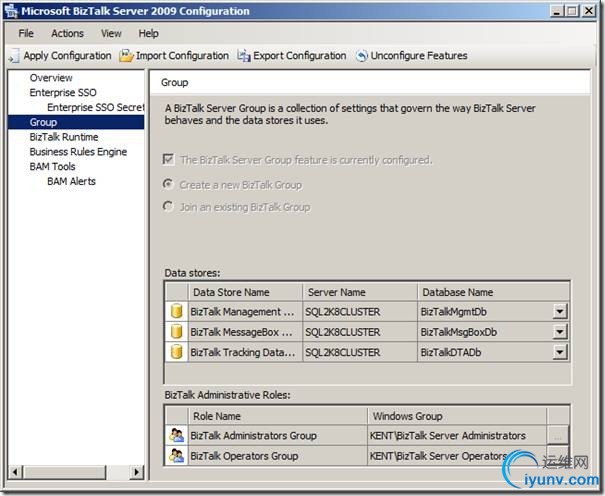Click the Unconfigure Features undo icon
605x496 pixels.
click(x=362, y=56)
